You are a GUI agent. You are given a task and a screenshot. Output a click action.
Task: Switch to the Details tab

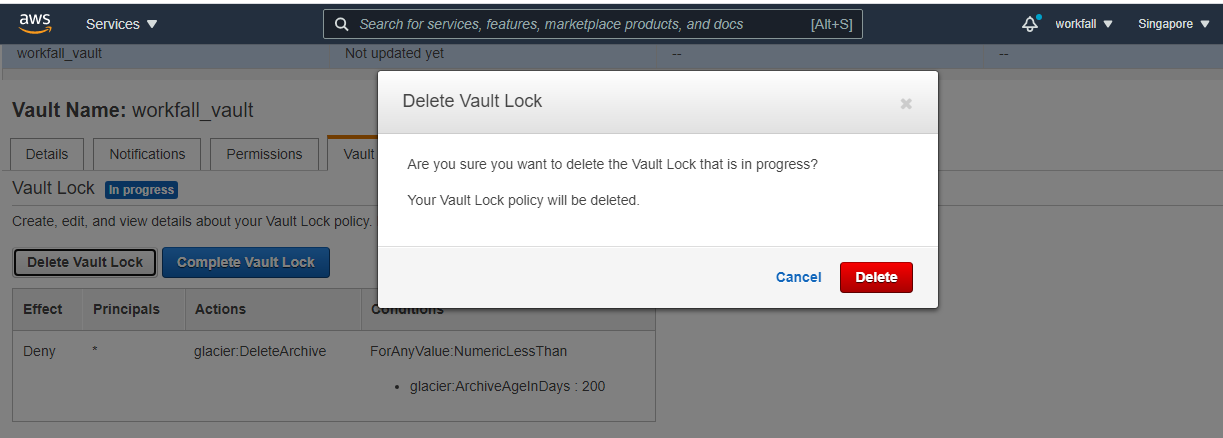(x=47, y=154)
